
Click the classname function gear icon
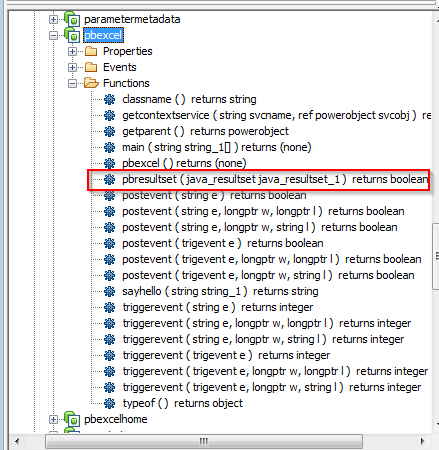tap(109, 99)
